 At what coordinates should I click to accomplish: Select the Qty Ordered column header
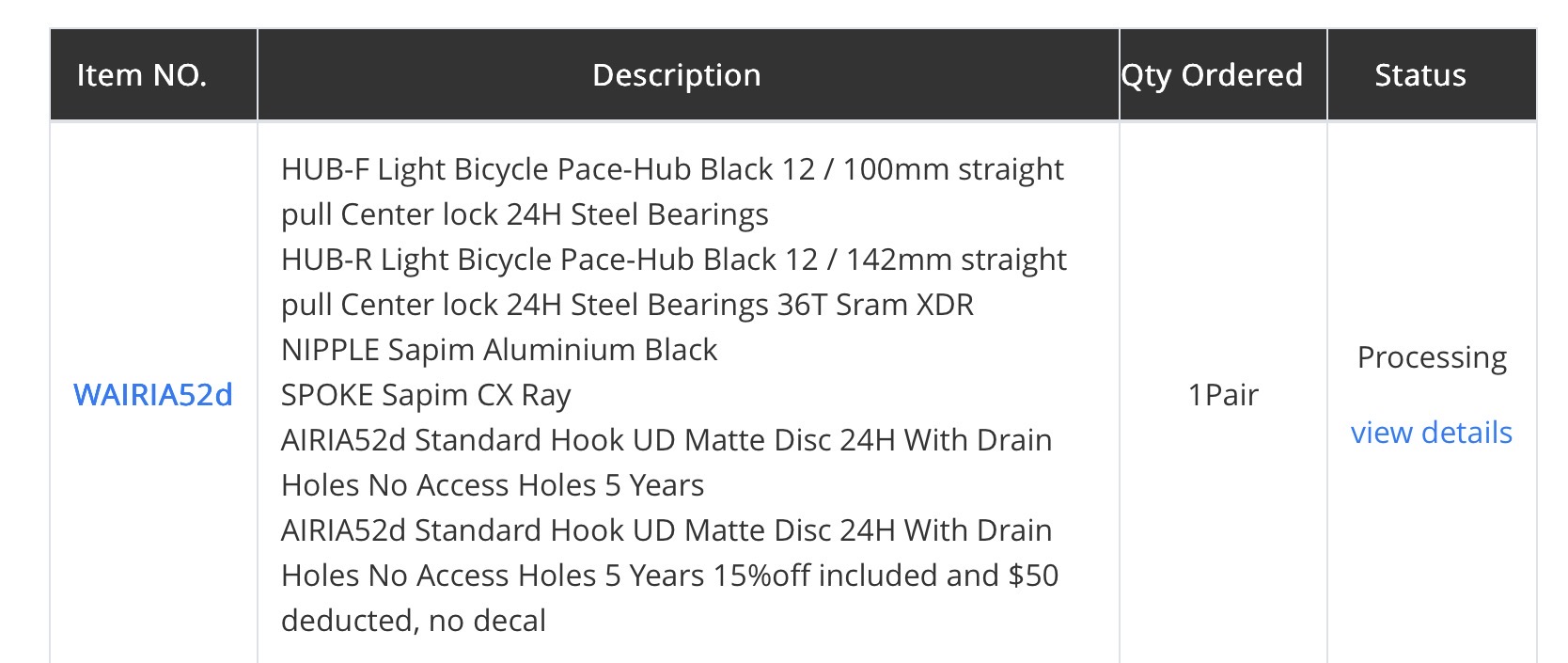coord(1212,75)
